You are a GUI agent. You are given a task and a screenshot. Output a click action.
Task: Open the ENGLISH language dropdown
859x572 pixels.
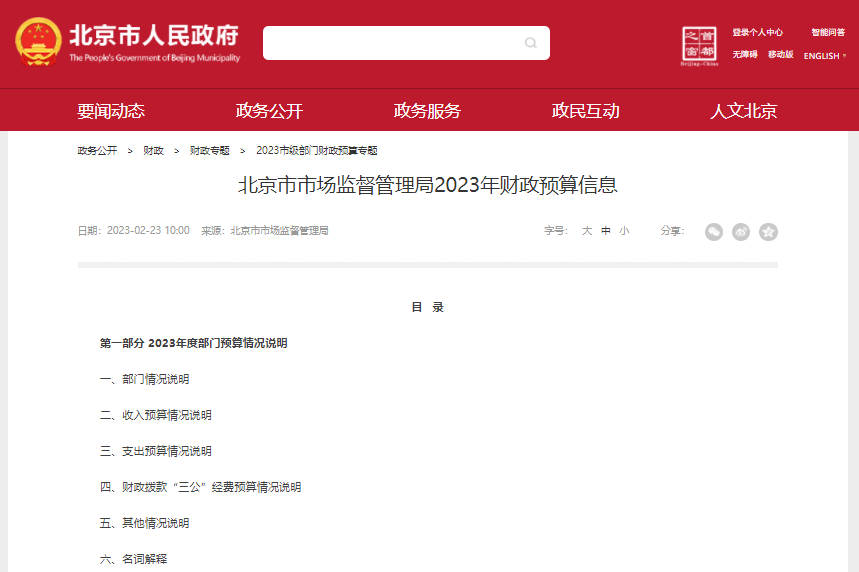pos(825,56)
